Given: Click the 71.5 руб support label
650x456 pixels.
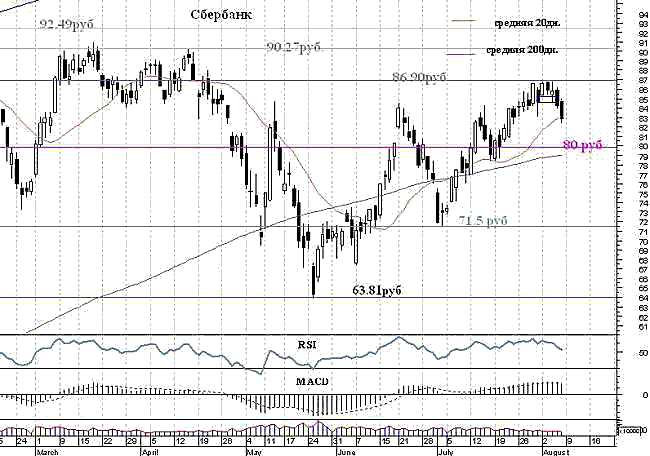Looking at the screenshot, I should coord(483,220).
